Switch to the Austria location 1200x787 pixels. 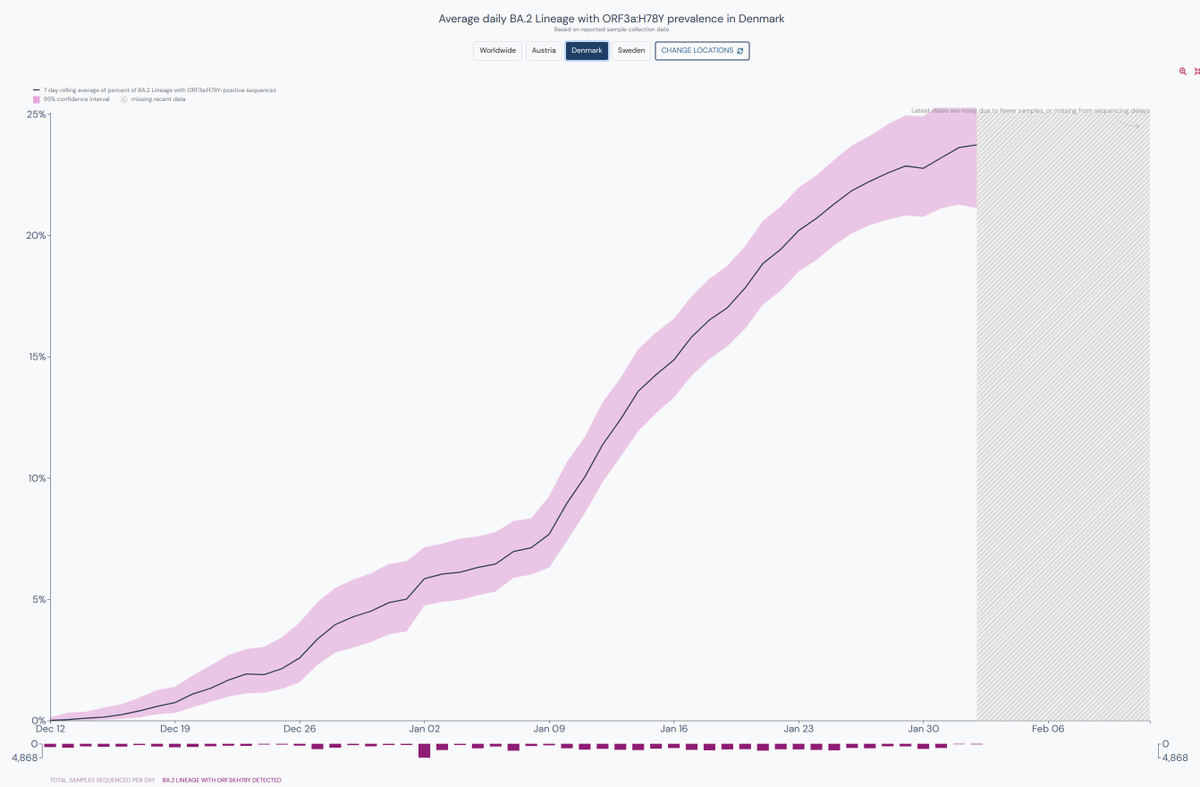[x=543, y=51]
